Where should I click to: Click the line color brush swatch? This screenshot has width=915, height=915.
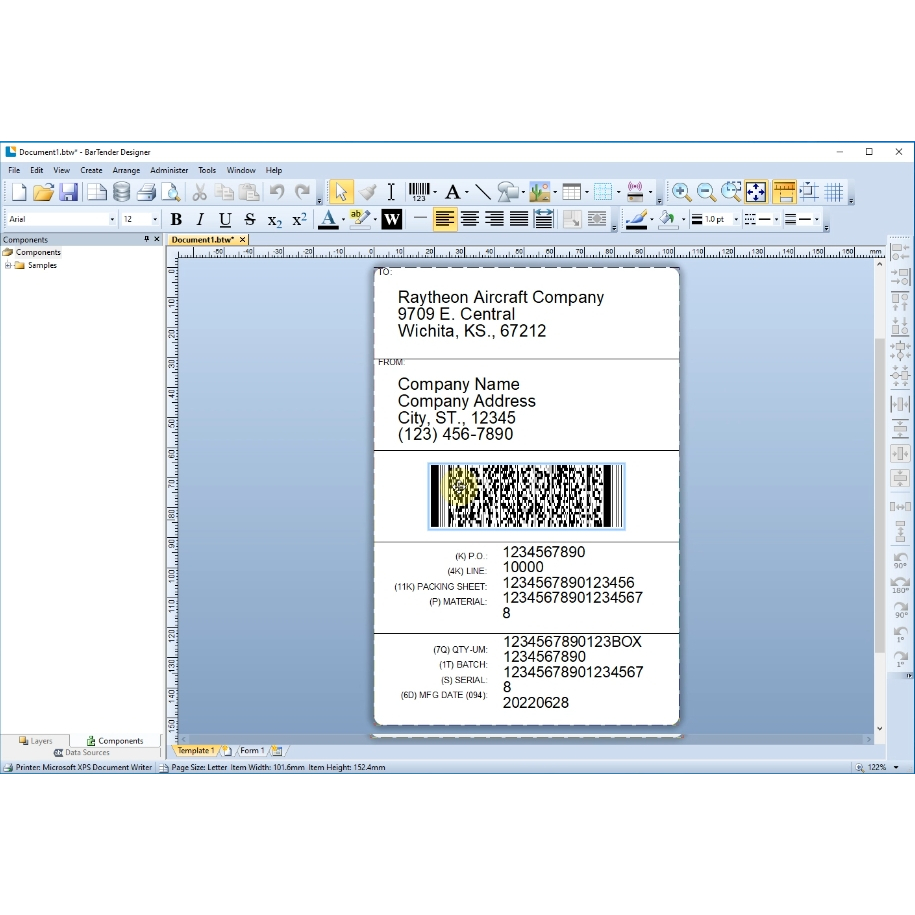point(636,219)
